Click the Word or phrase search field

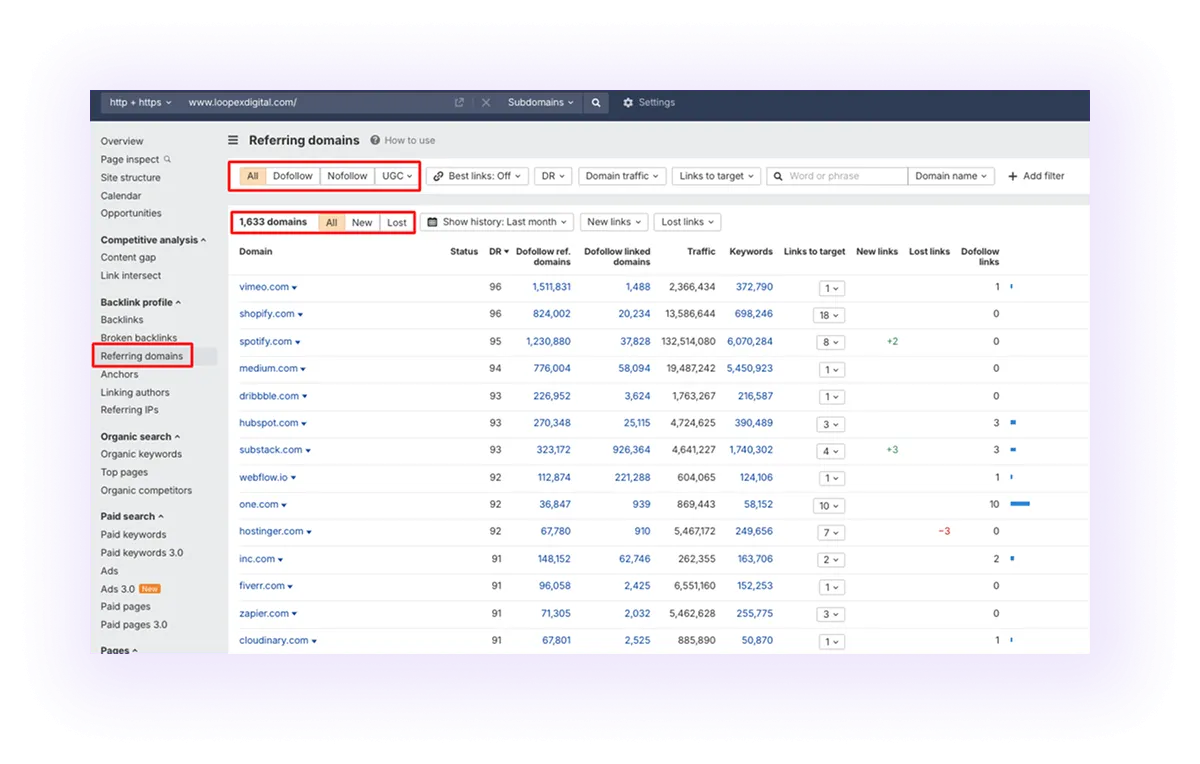click(x=837, y=176)
